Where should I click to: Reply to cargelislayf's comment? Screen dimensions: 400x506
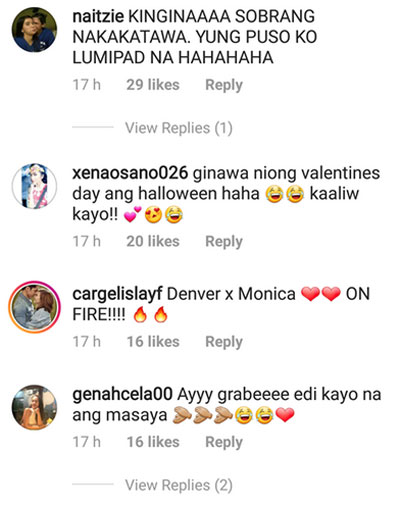224,342
